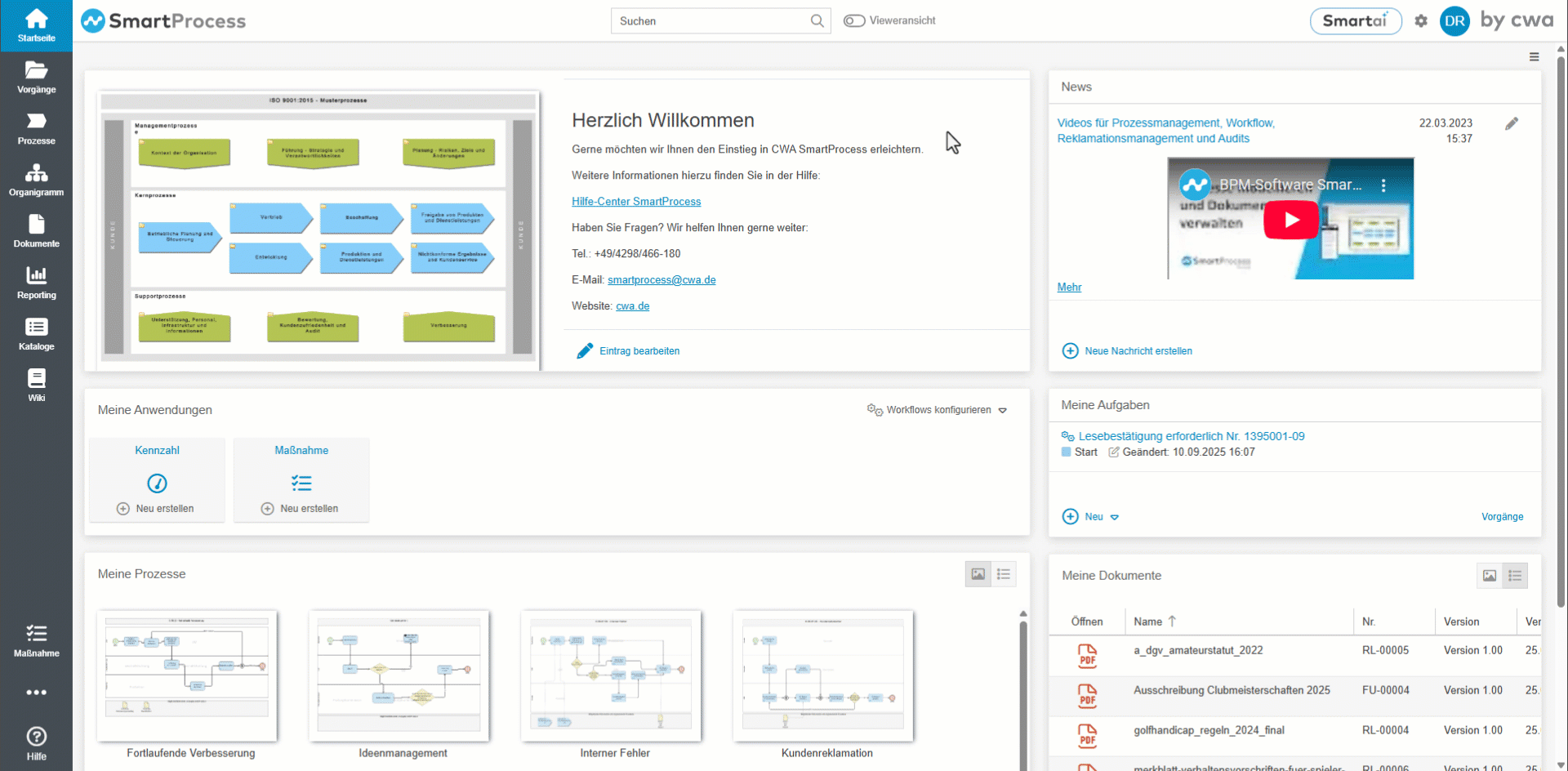Screen dimensions: 1568x771
Task: Open Kataloge in the sidebar
Action: point(36,335)
